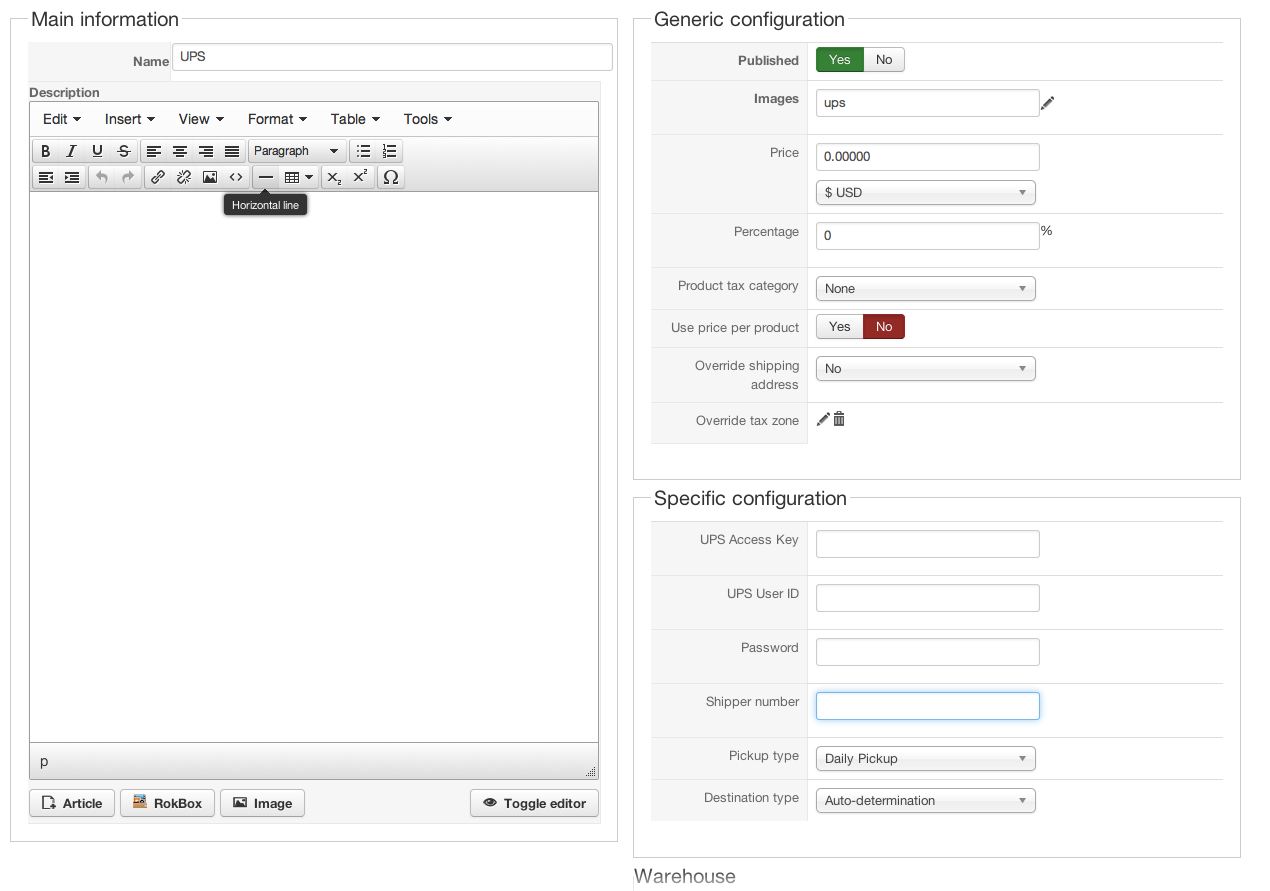Decrease indent in the editor
This screenshot has height=891, width=1270.
click(x=46, y=177)
